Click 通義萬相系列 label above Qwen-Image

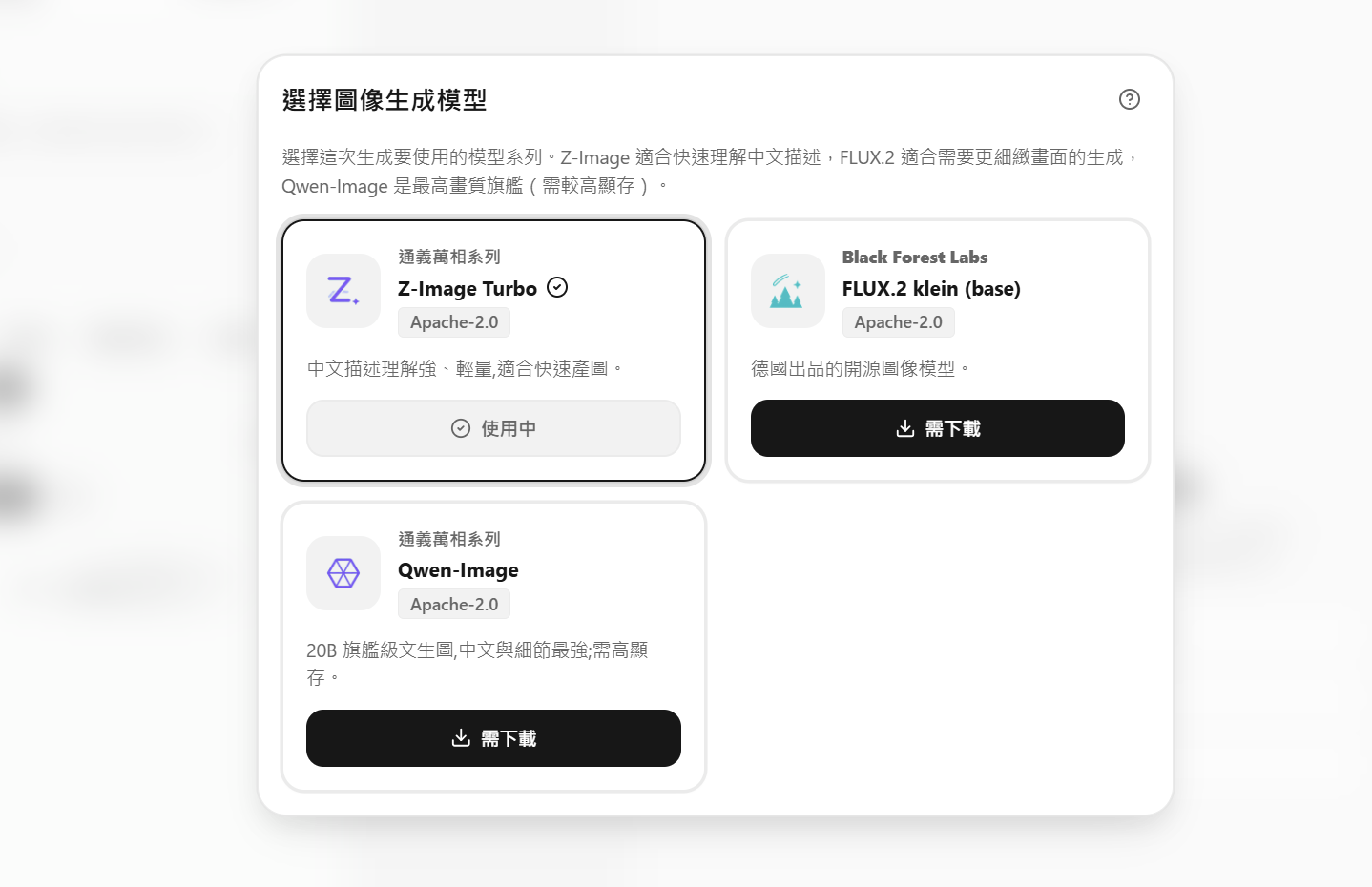pyautogui.click(x=449, y=539)
